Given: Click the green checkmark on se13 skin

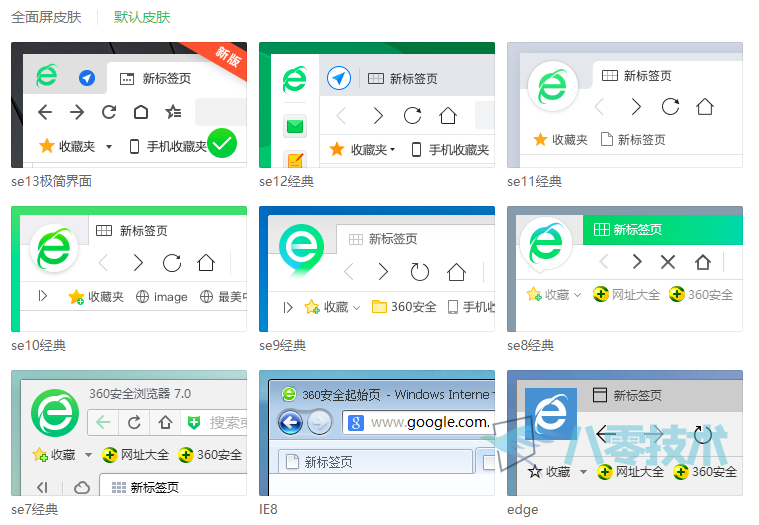Looking at the screenshot, I should [x=222, y=143].
